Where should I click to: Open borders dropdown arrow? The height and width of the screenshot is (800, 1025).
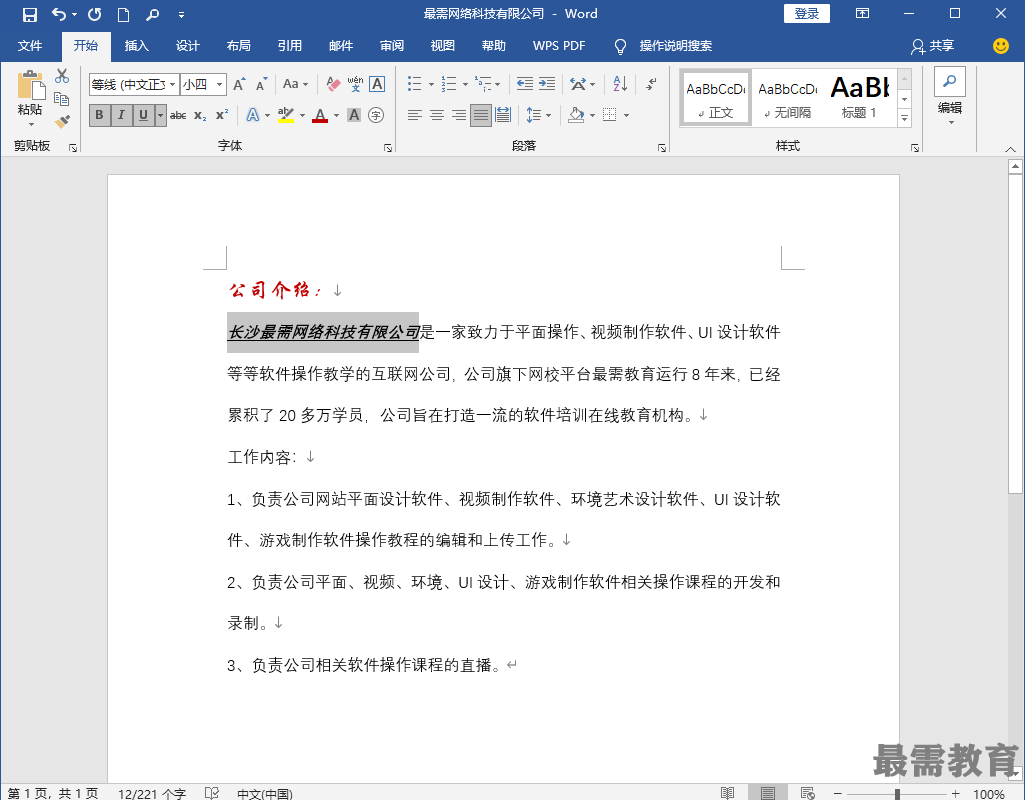coord(626,116)
